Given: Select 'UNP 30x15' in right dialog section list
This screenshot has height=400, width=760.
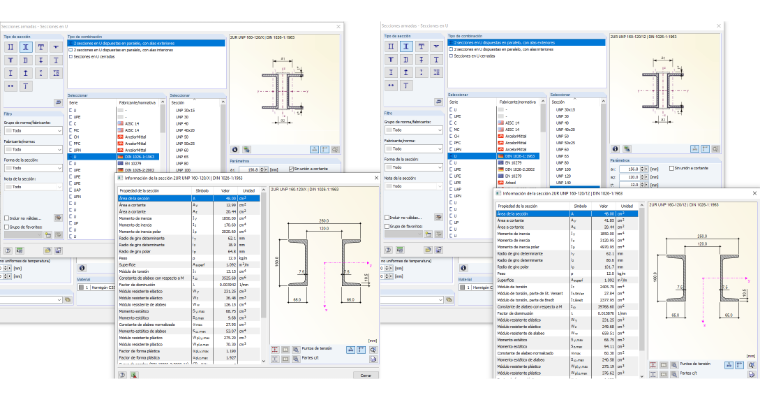Looking at the screenshot, I should [565, 110].
